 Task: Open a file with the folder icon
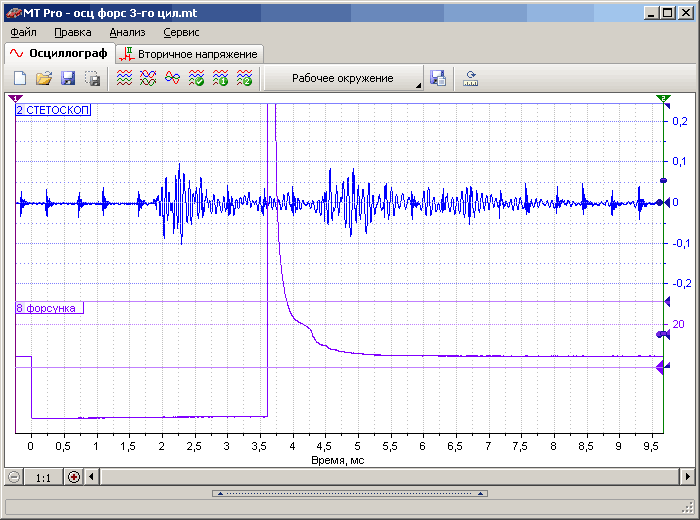coord(44,78)
